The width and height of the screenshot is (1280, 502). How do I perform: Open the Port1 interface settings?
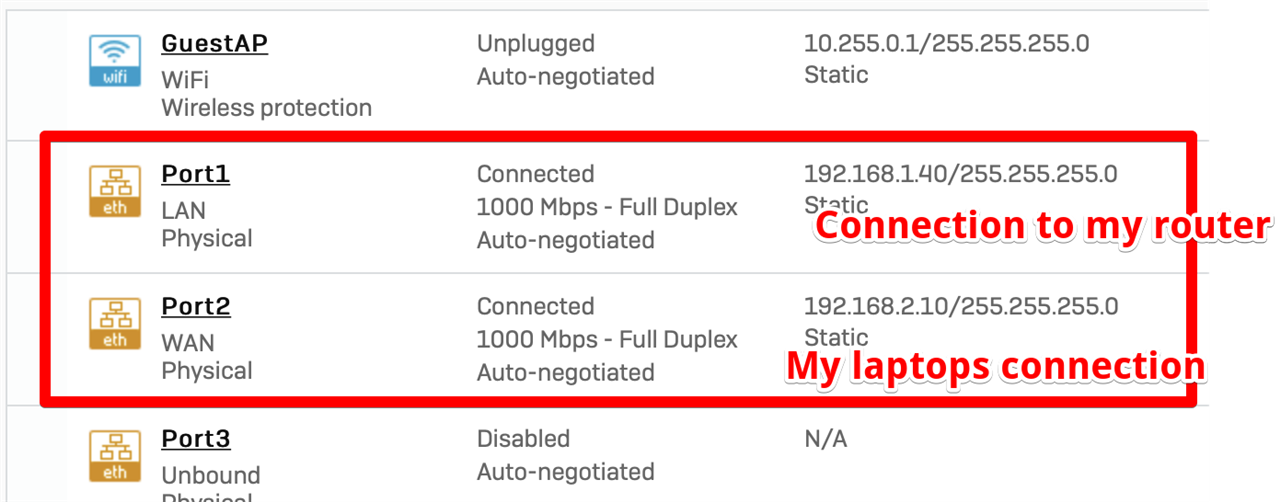[x=196, y=174]
